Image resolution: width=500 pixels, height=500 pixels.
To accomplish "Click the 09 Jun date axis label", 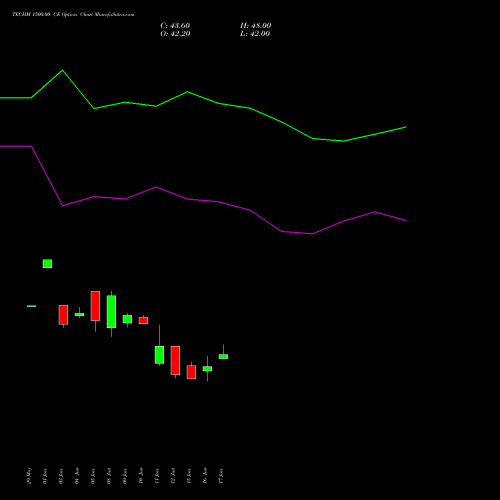I will point(125,476).
